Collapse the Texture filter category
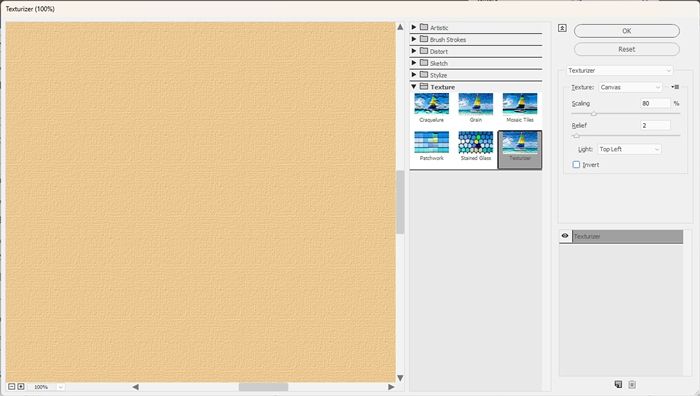This screenshot has height=396, width=700. point(413,87)
